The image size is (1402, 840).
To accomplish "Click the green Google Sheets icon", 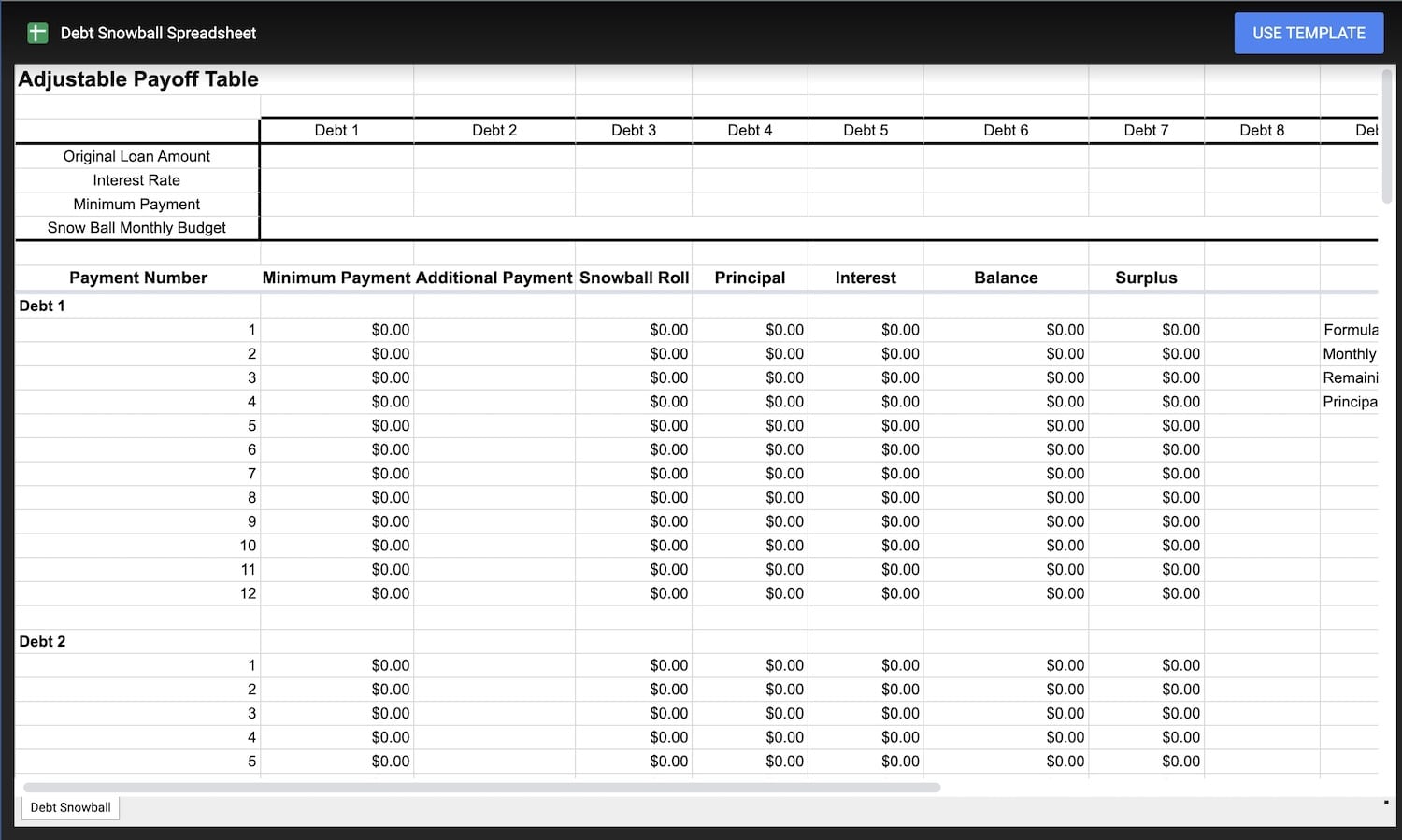I will 37,33.
